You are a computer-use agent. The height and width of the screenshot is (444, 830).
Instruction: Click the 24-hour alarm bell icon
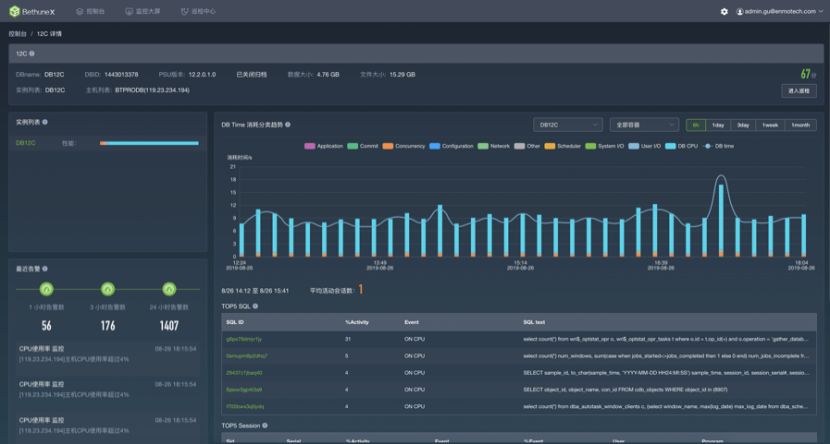point(168,289)
